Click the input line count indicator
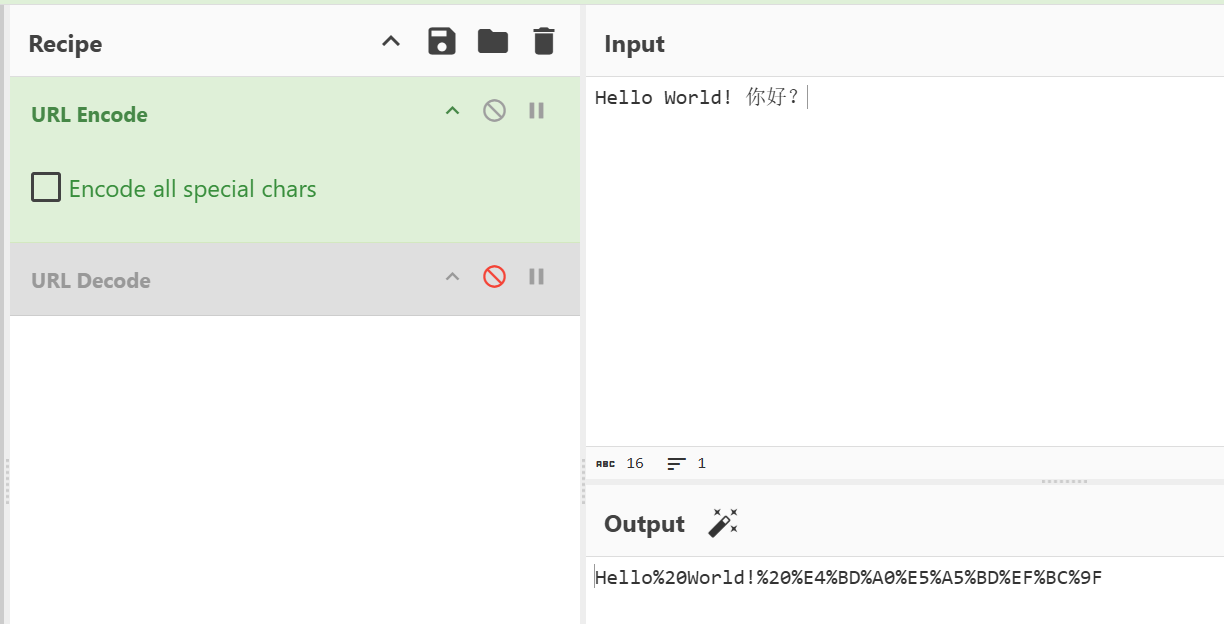 pyautogui.click(x=687, y=463)
